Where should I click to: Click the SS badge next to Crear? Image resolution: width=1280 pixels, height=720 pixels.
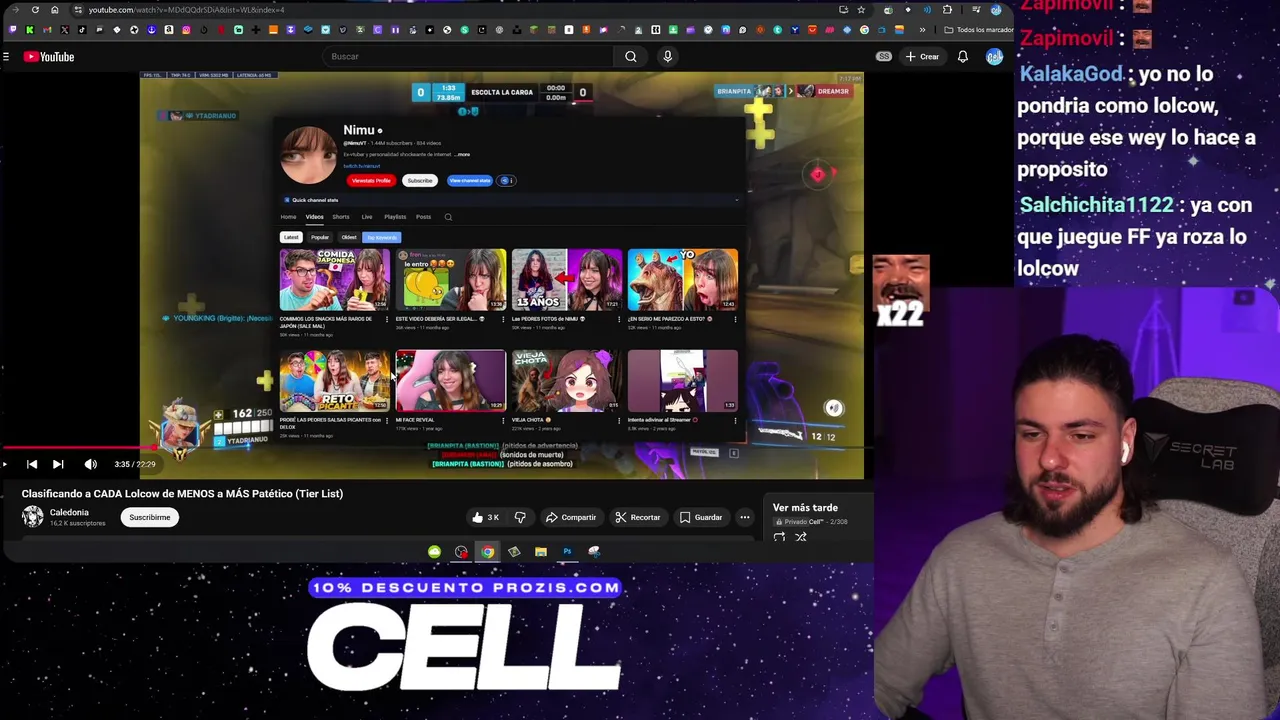[x=884, y=57]
